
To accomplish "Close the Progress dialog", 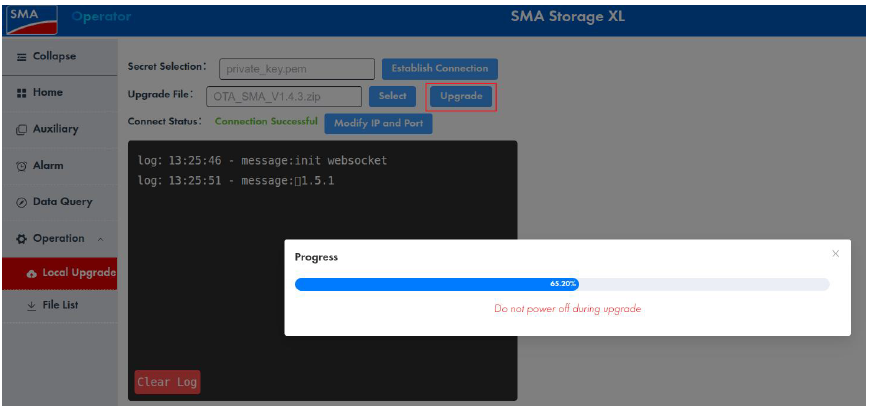I will 835,254.
